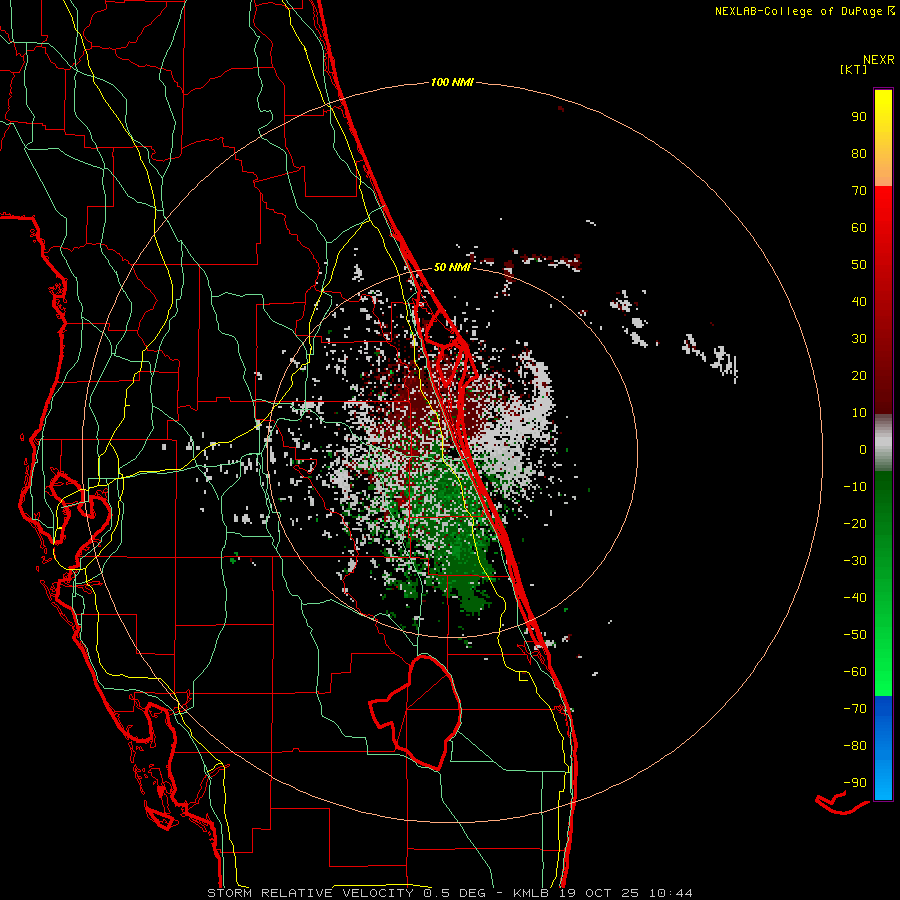The image size is (900, 900).
Task: Click the Lake Okeechobee outline on map
Action: (x=416, y=712)
